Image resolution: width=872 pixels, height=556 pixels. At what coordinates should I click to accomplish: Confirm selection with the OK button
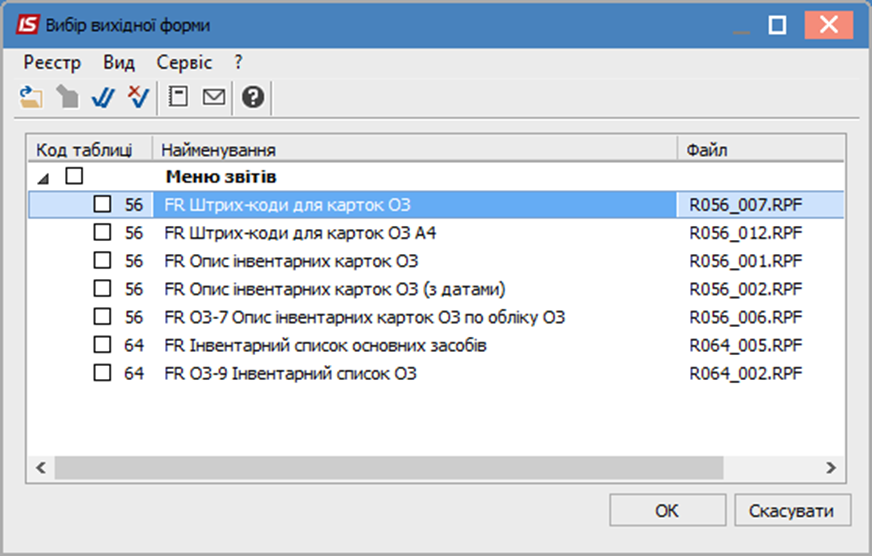point(667,510)
